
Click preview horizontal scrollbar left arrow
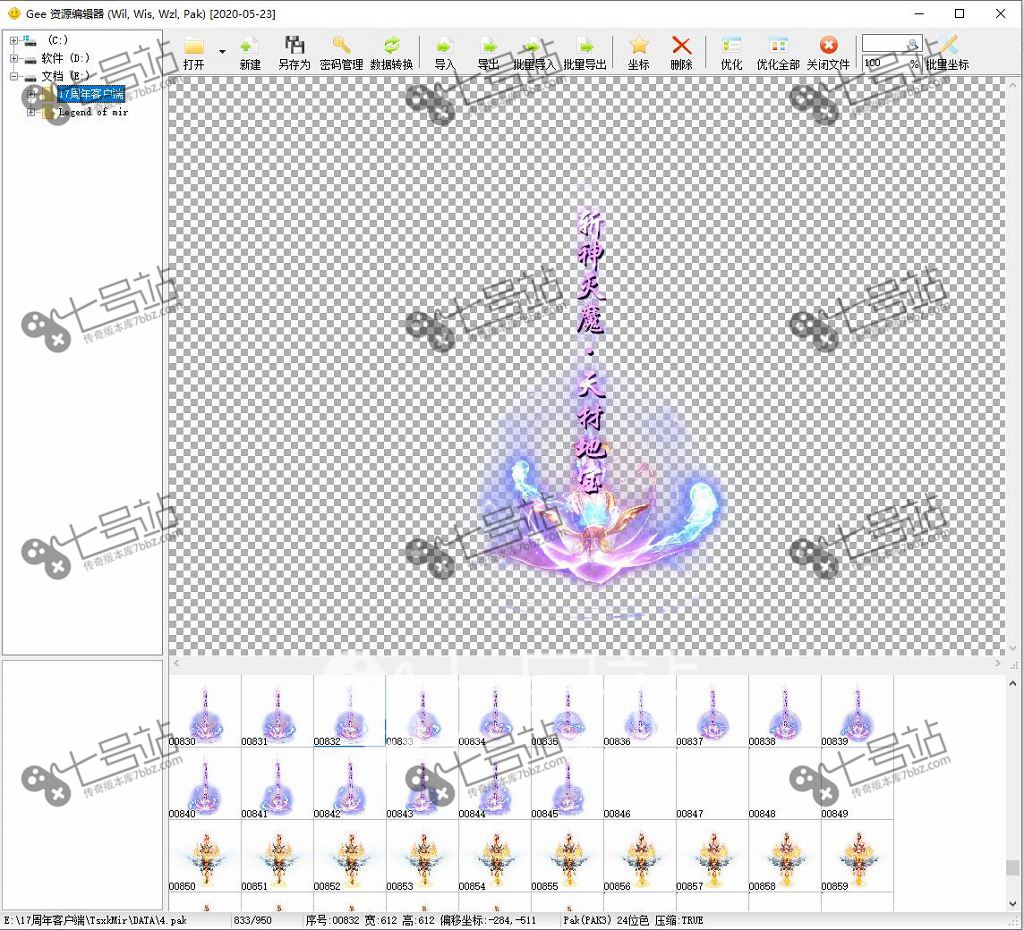tap(176, 663)
